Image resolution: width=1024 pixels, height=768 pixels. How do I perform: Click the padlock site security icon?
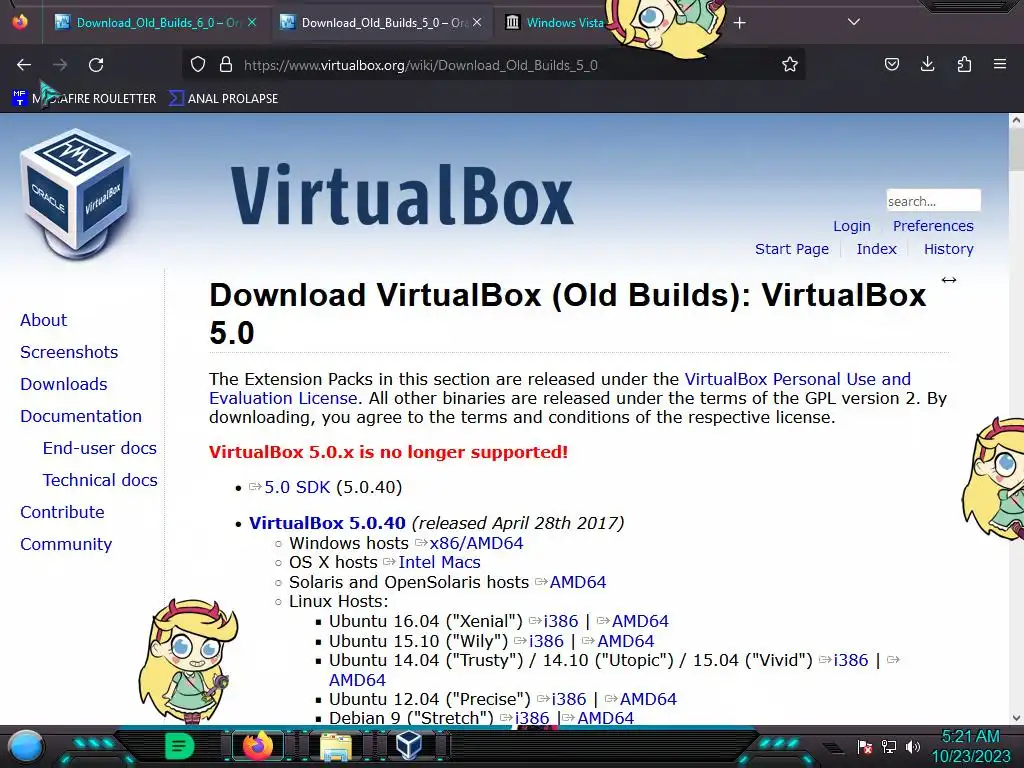point(226,65)
